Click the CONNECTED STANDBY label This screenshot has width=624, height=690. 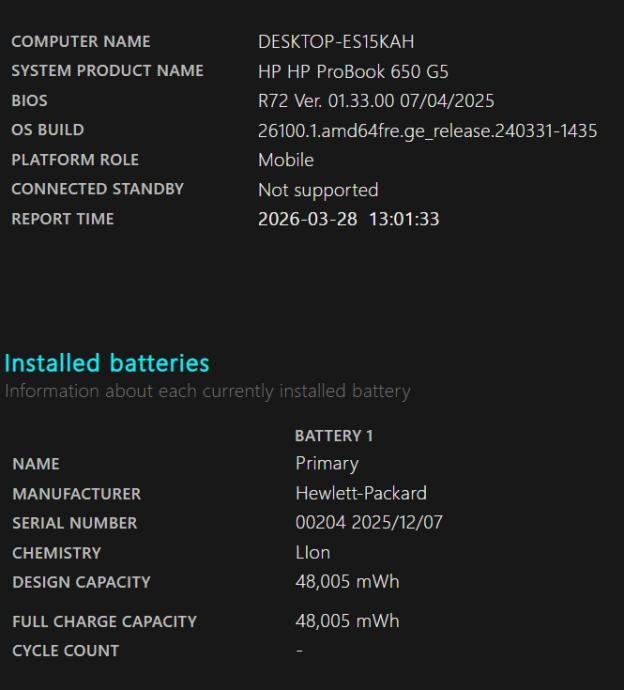click(97, 189)
